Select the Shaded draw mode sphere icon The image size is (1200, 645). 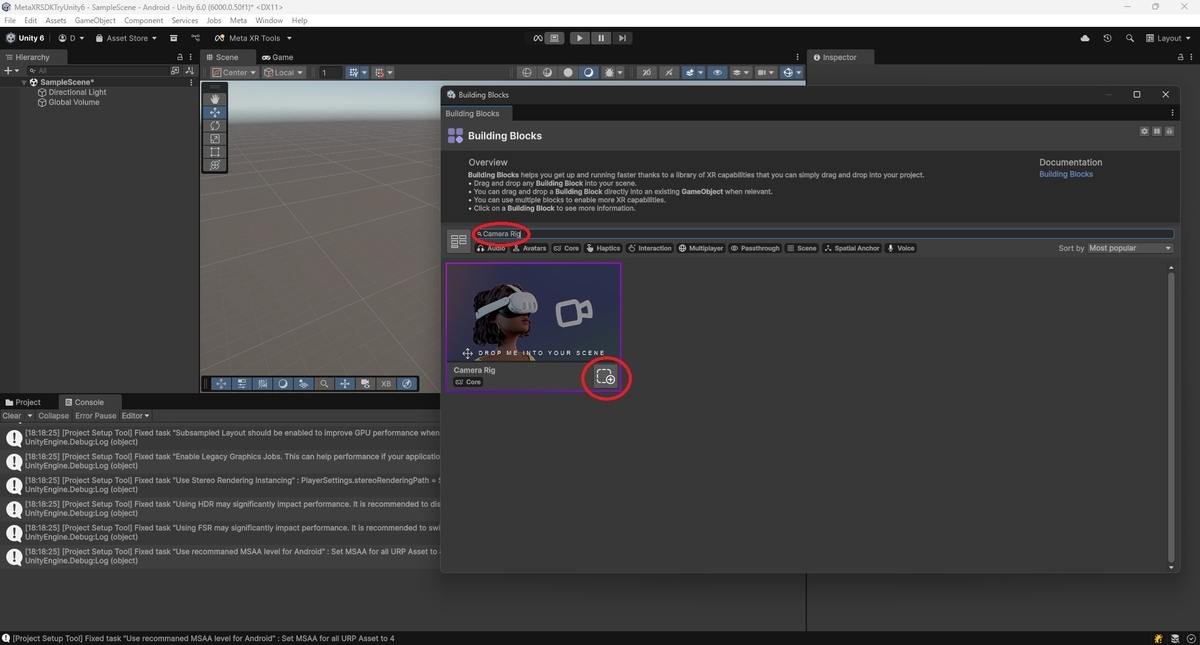coord(588,72)
